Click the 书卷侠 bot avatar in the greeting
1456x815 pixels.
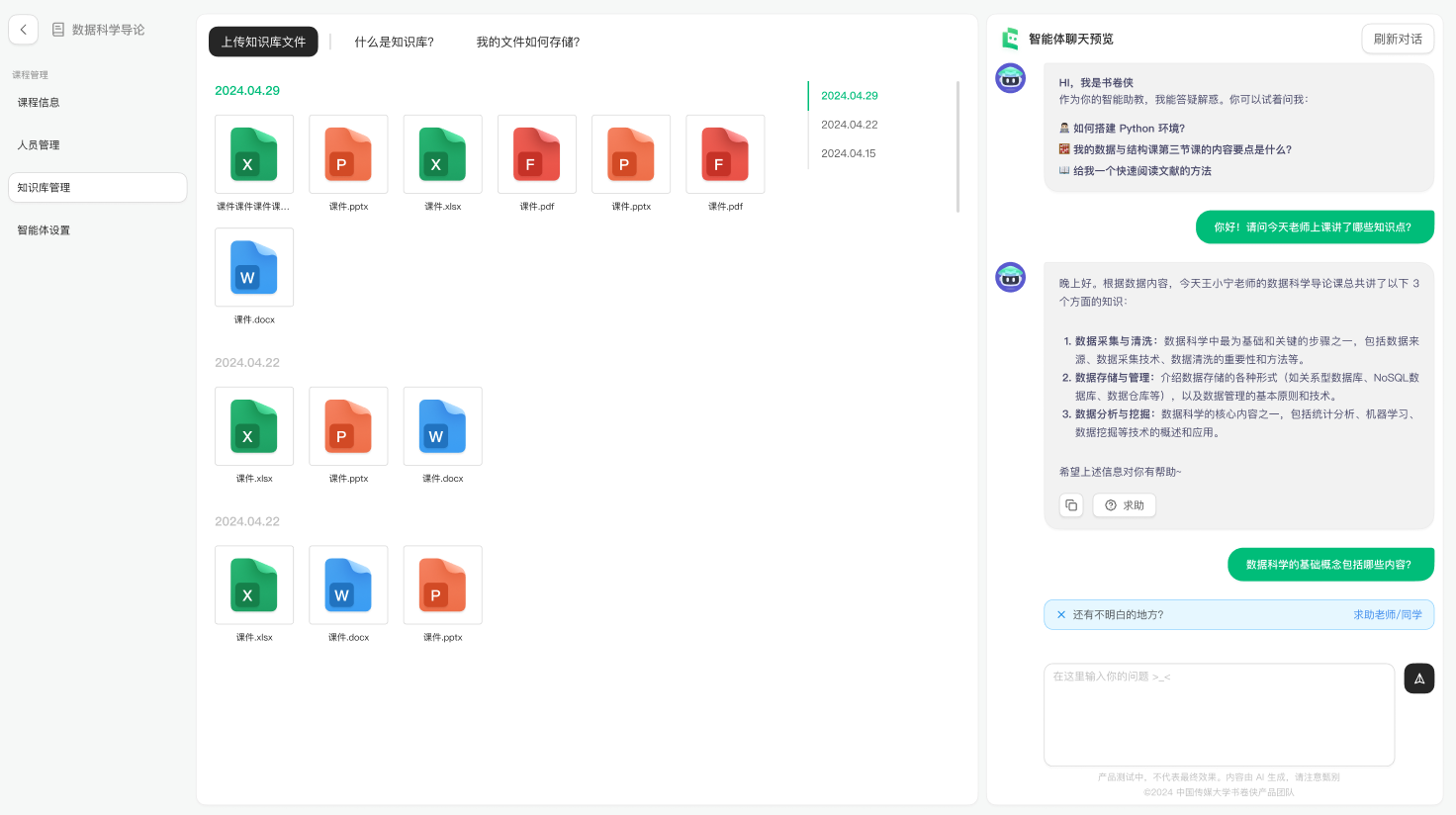pos(1010,78)
